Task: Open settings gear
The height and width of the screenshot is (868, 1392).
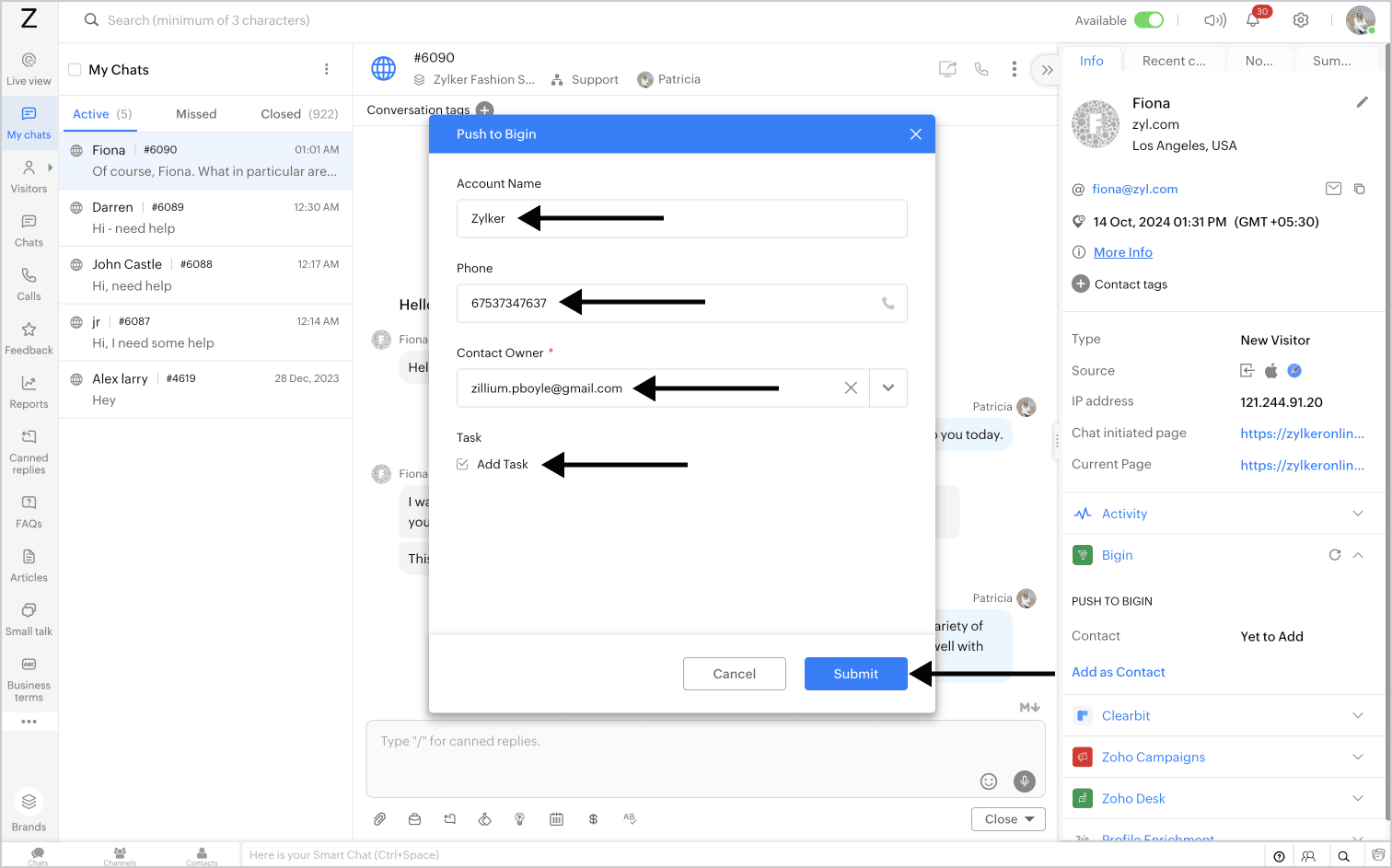Action: click(x=1301, y=20)
